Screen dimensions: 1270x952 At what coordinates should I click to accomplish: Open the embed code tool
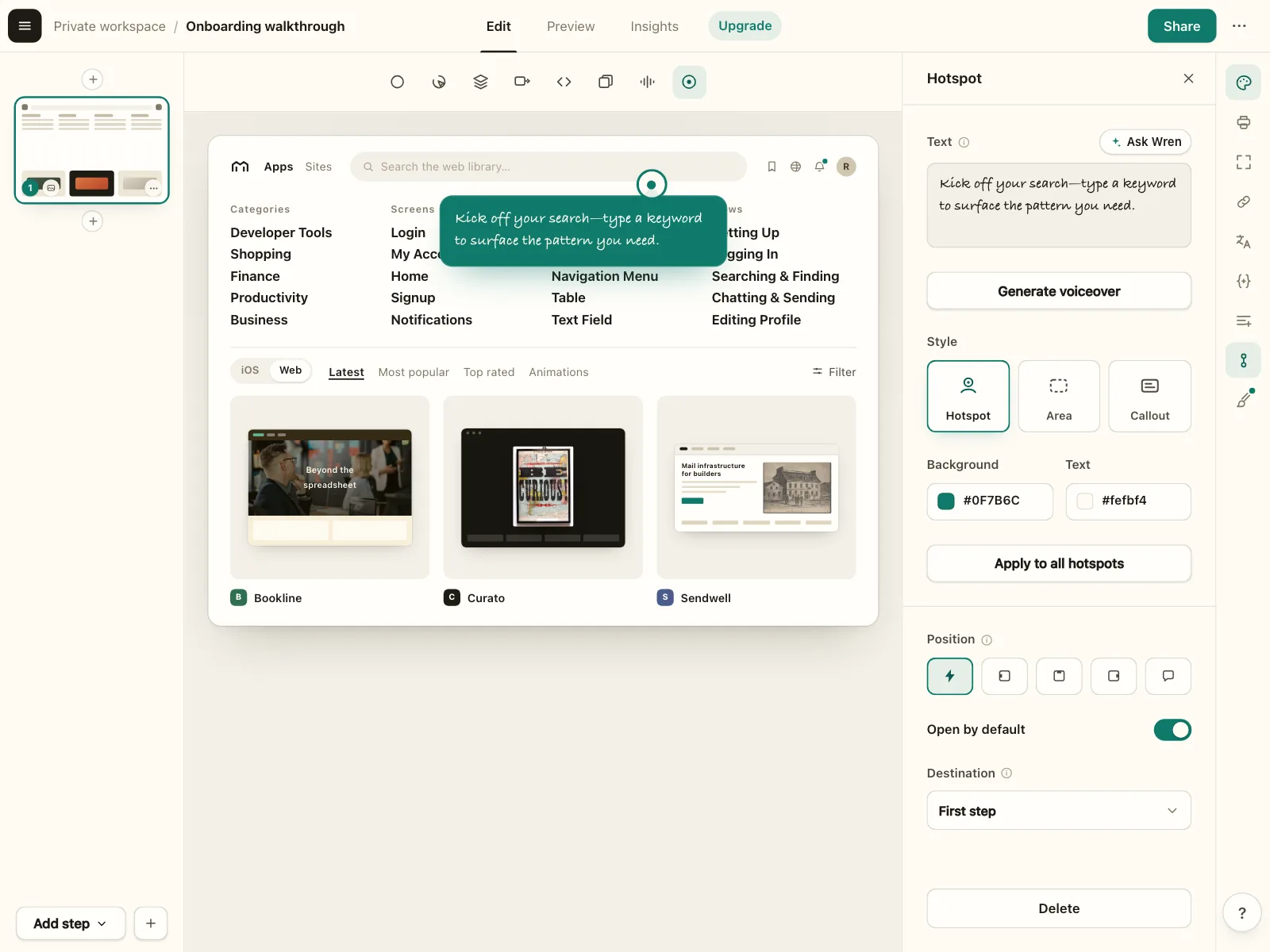point(564,82)
